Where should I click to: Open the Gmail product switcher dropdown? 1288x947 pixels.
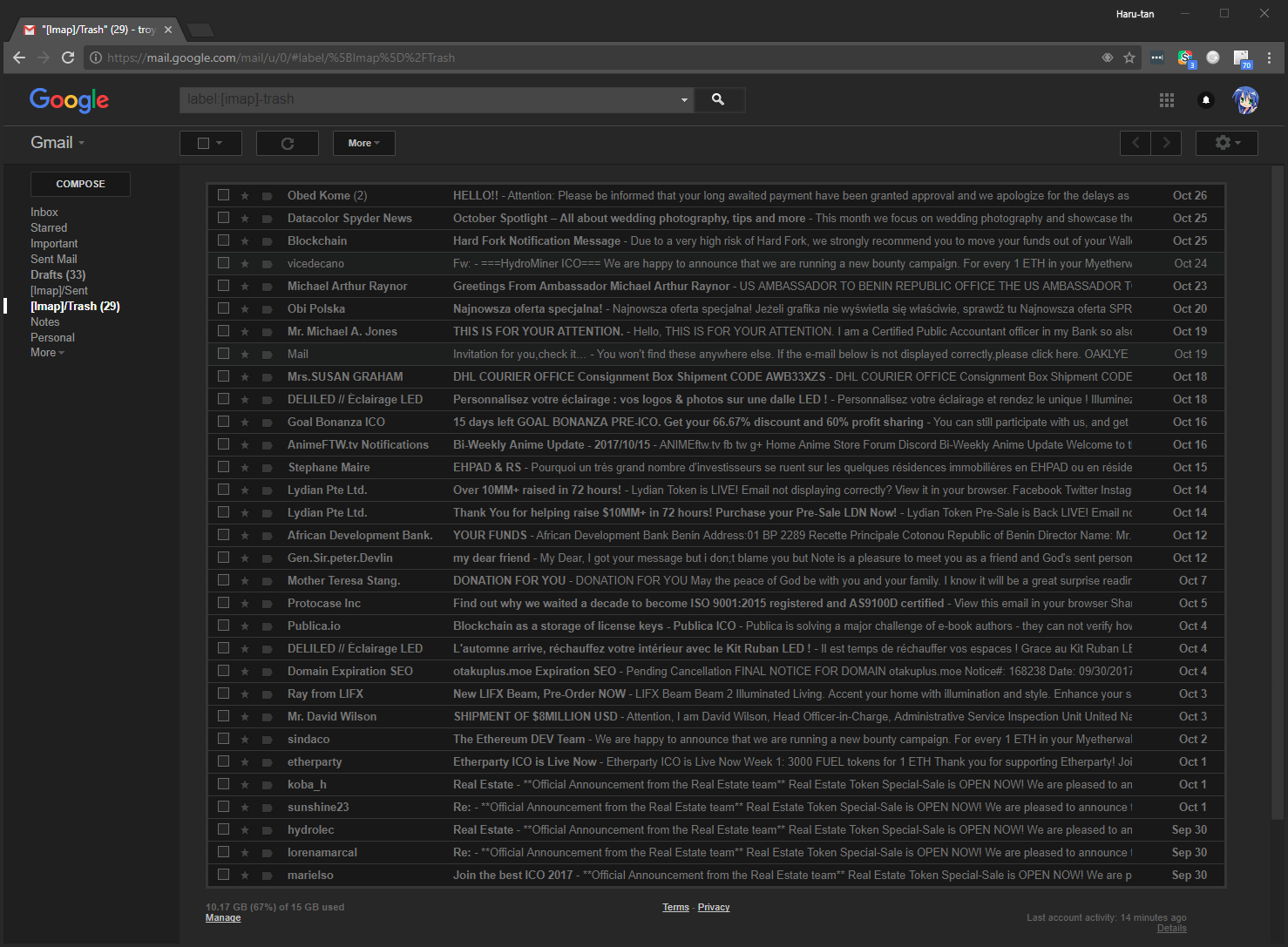coord(58,143)
